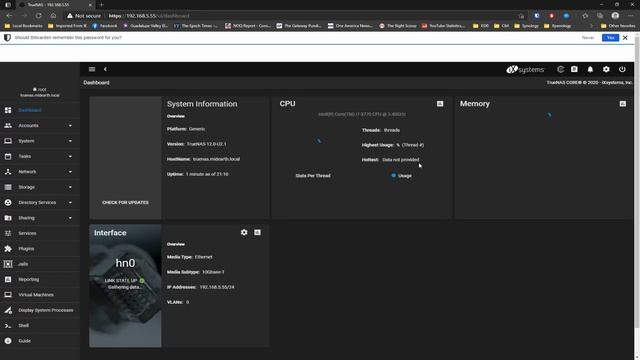Expand the System menu arrow
Viewport: 640px width, 360px height.
point(70,141)
